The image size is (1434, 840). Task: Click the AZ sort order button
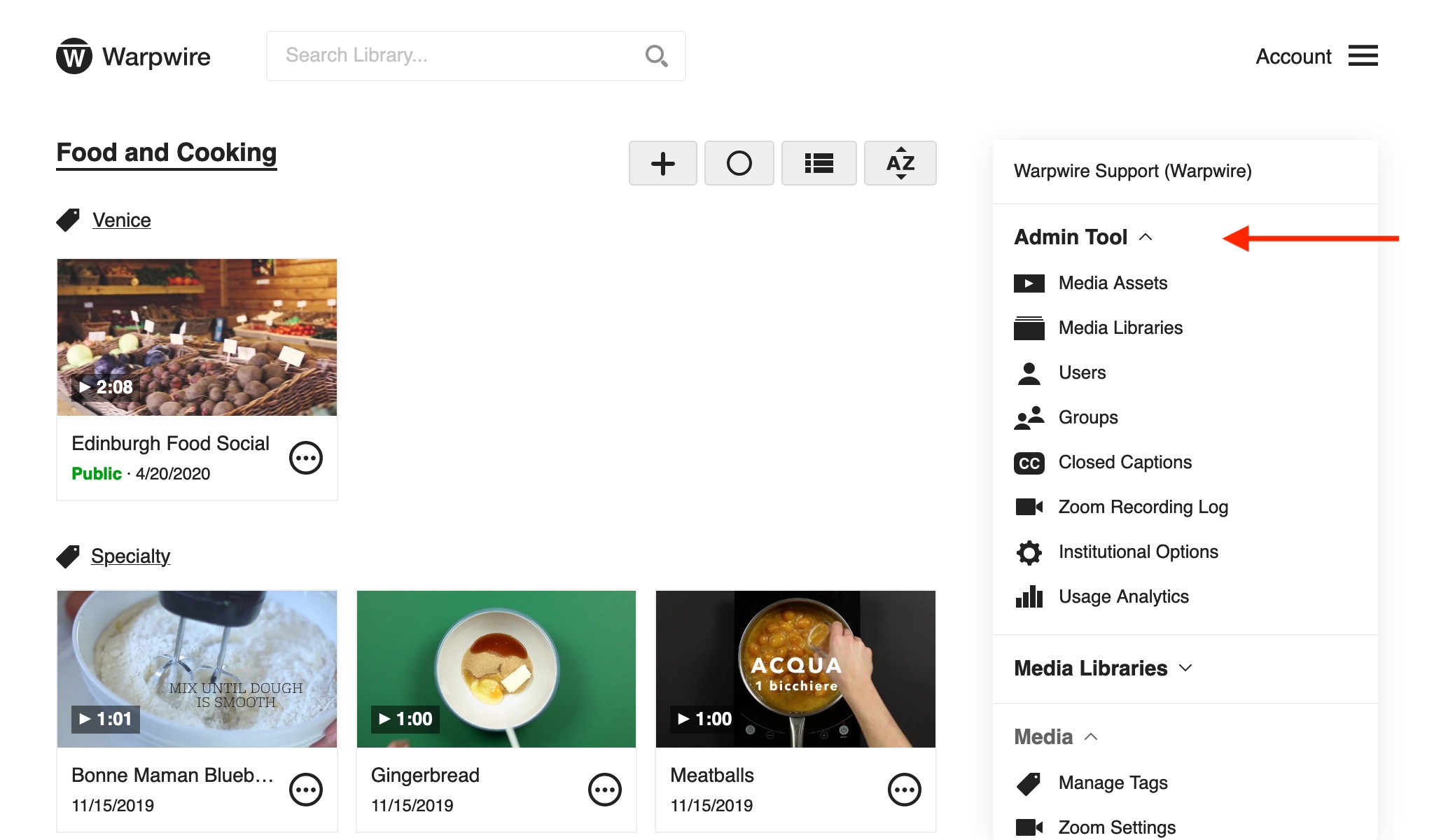tap(899, 162)
